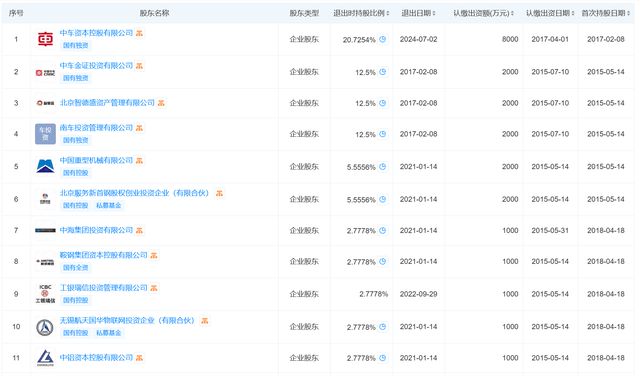
Task: Click 国有控股 tag under 工银瑞信投资管理
Action: point(76,300)
